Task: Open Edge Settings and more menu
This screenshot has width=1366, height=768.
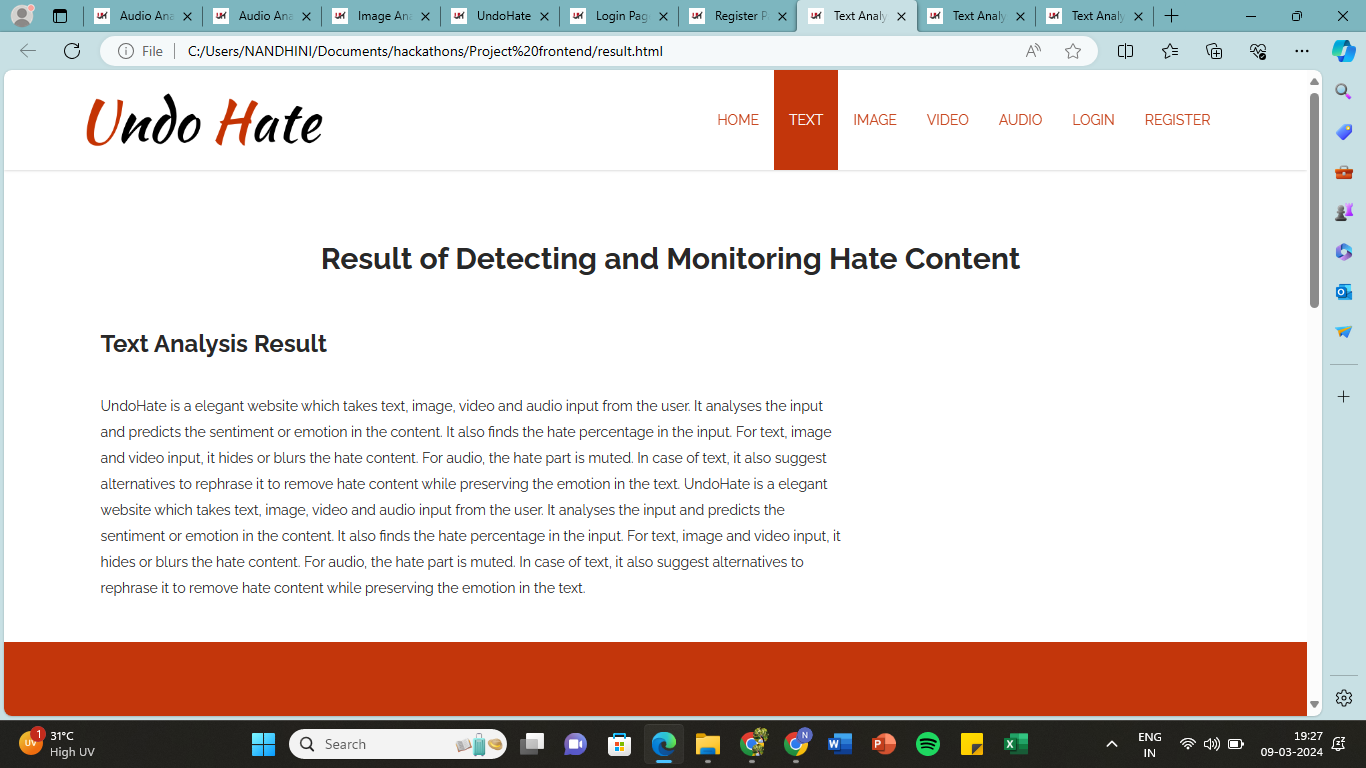Action: coord(1301,51)
